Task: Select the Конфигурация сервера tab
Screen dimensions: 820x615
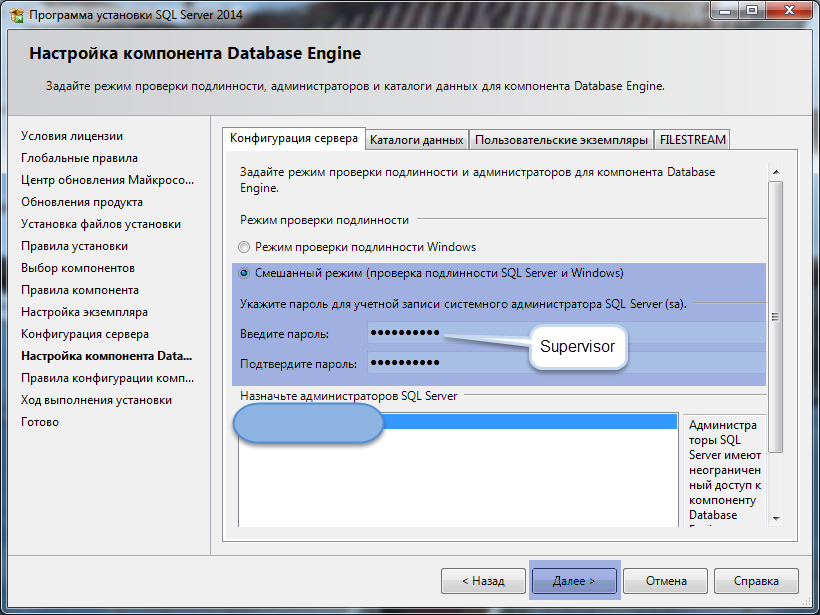Action: click(294, 139)
